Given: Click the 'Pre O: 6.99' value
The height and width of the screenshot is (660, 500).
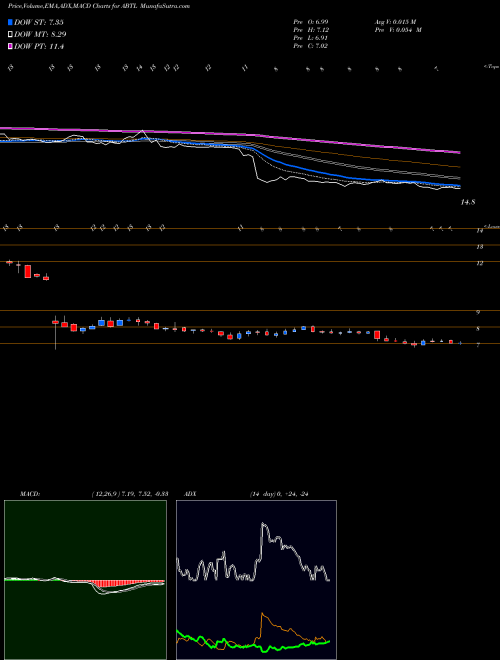Looking at the screenshot, I should [x=311, y=21].
